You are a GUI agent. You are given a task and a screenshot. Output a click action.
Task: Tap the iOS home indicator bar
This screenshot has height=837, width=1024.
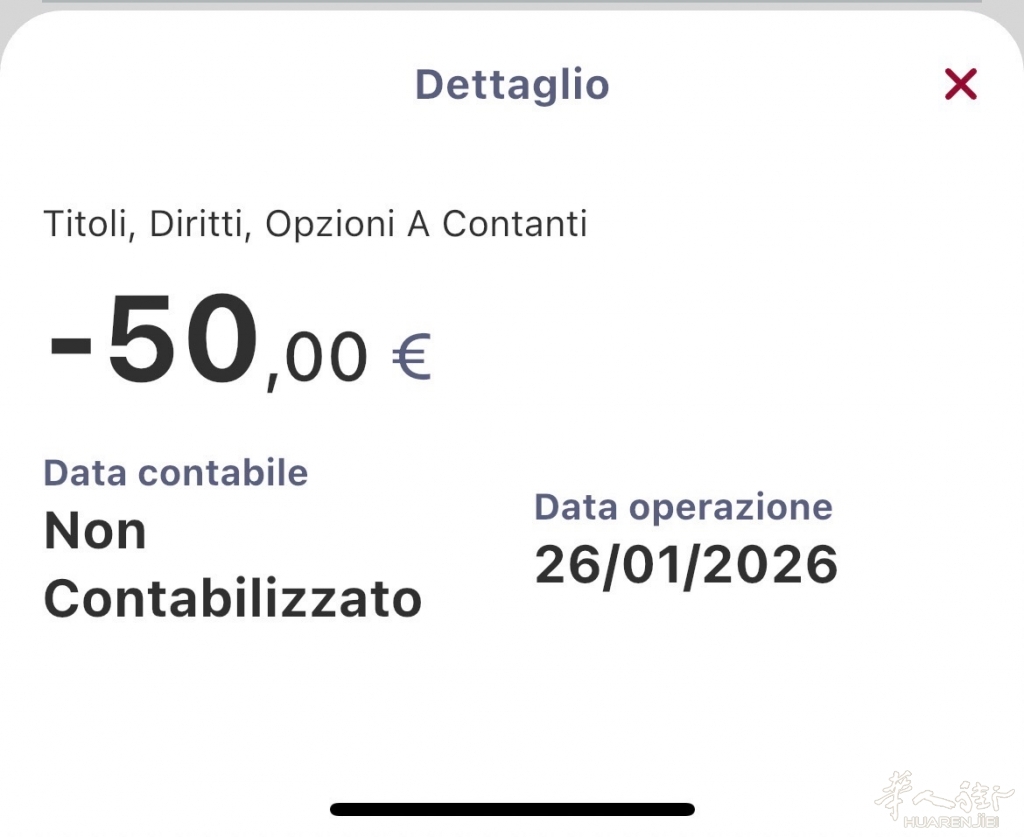click(512, 809)
